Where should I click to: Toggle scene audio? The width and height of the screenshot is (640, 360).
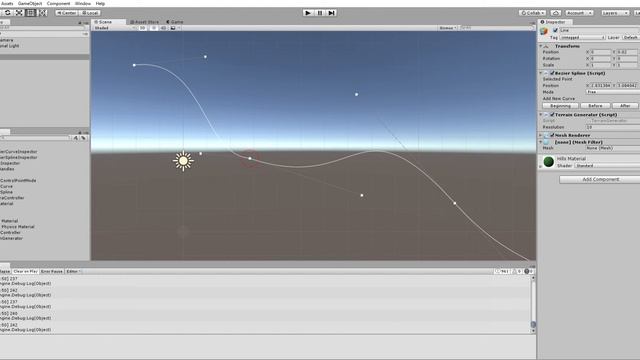point(163,28)
